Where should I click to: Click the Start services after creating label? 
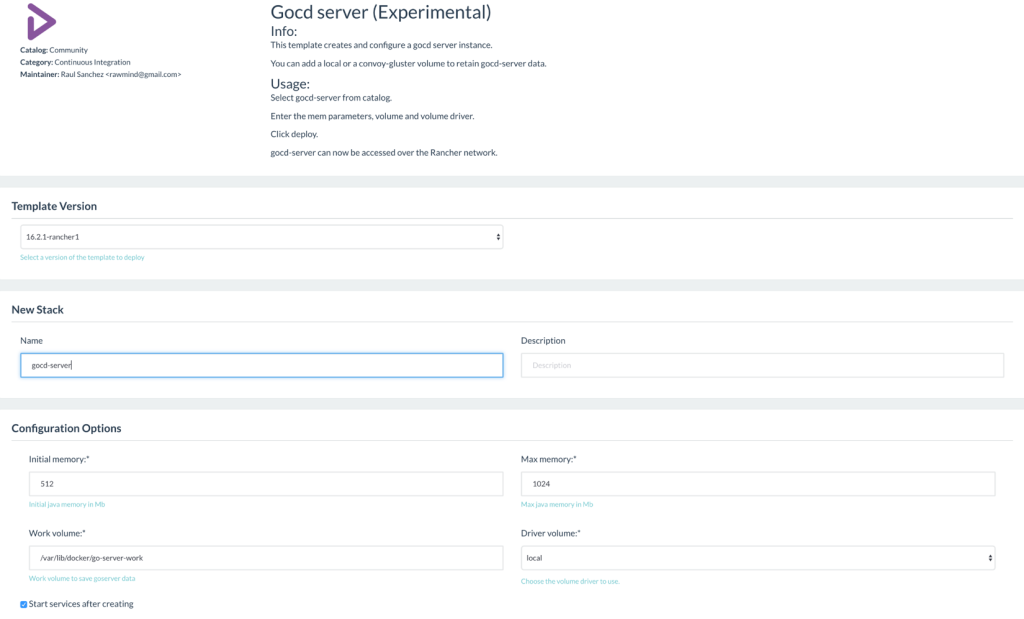point(81,604)
